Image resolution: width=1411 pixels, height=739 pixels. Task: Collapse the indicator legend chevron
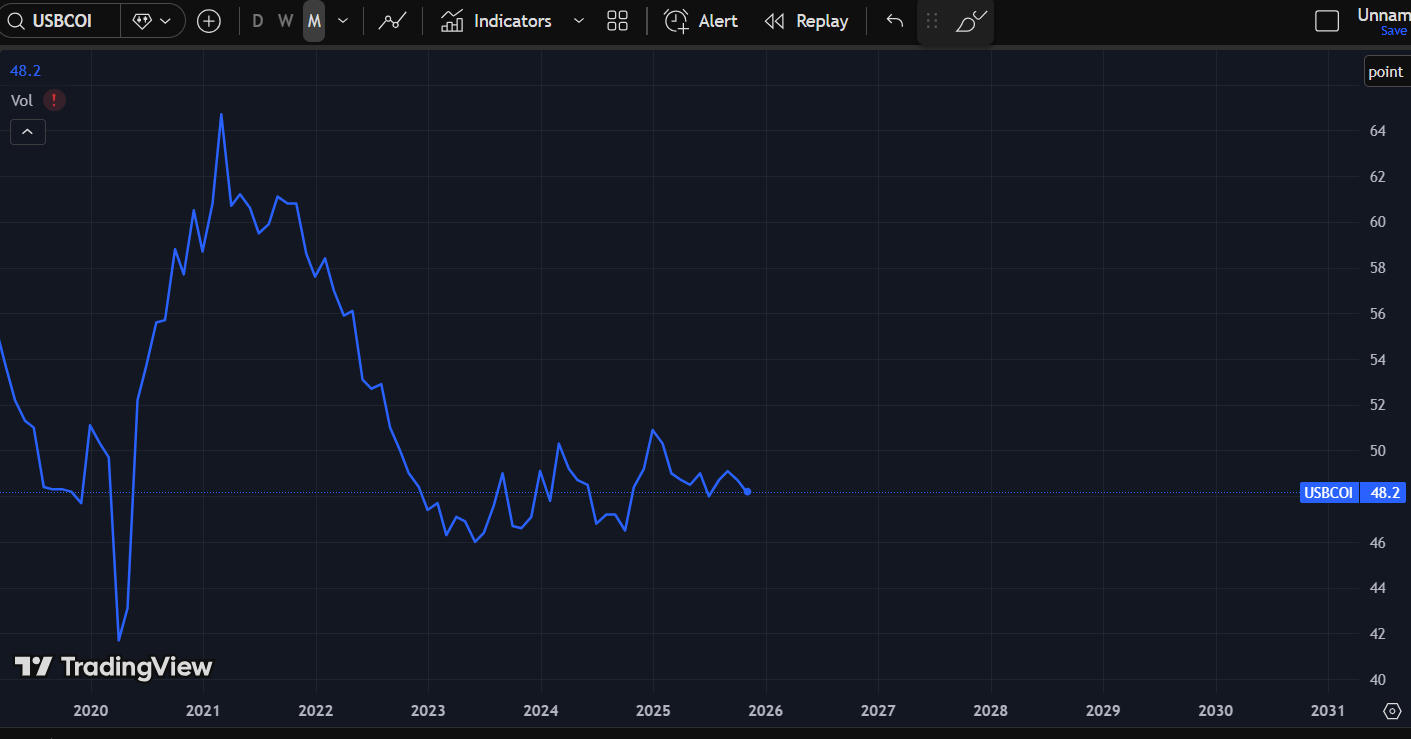(x=28, y=132)
